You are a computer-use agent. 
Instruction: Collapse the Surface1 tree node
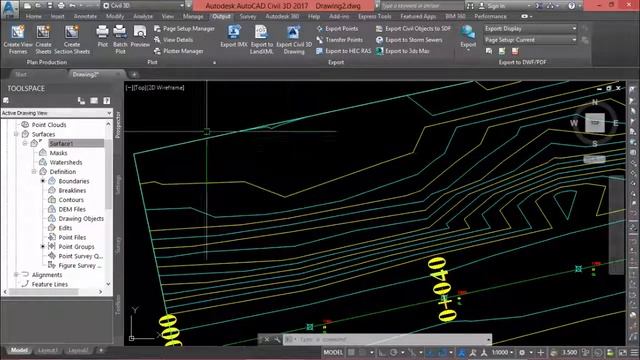click(25, 143)
